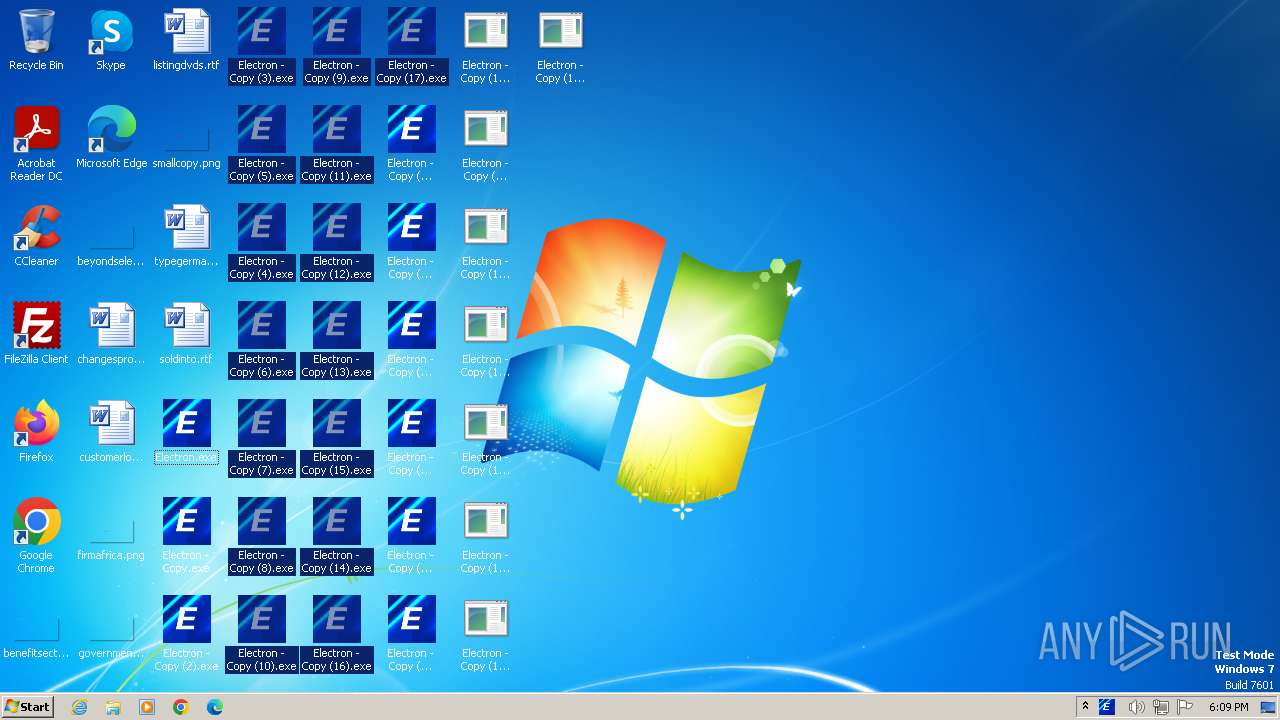The width and height of the screenshot is (1280, 720).
Task: Launch Windows Media Player from the taskbar
Action: coord(147,707)
